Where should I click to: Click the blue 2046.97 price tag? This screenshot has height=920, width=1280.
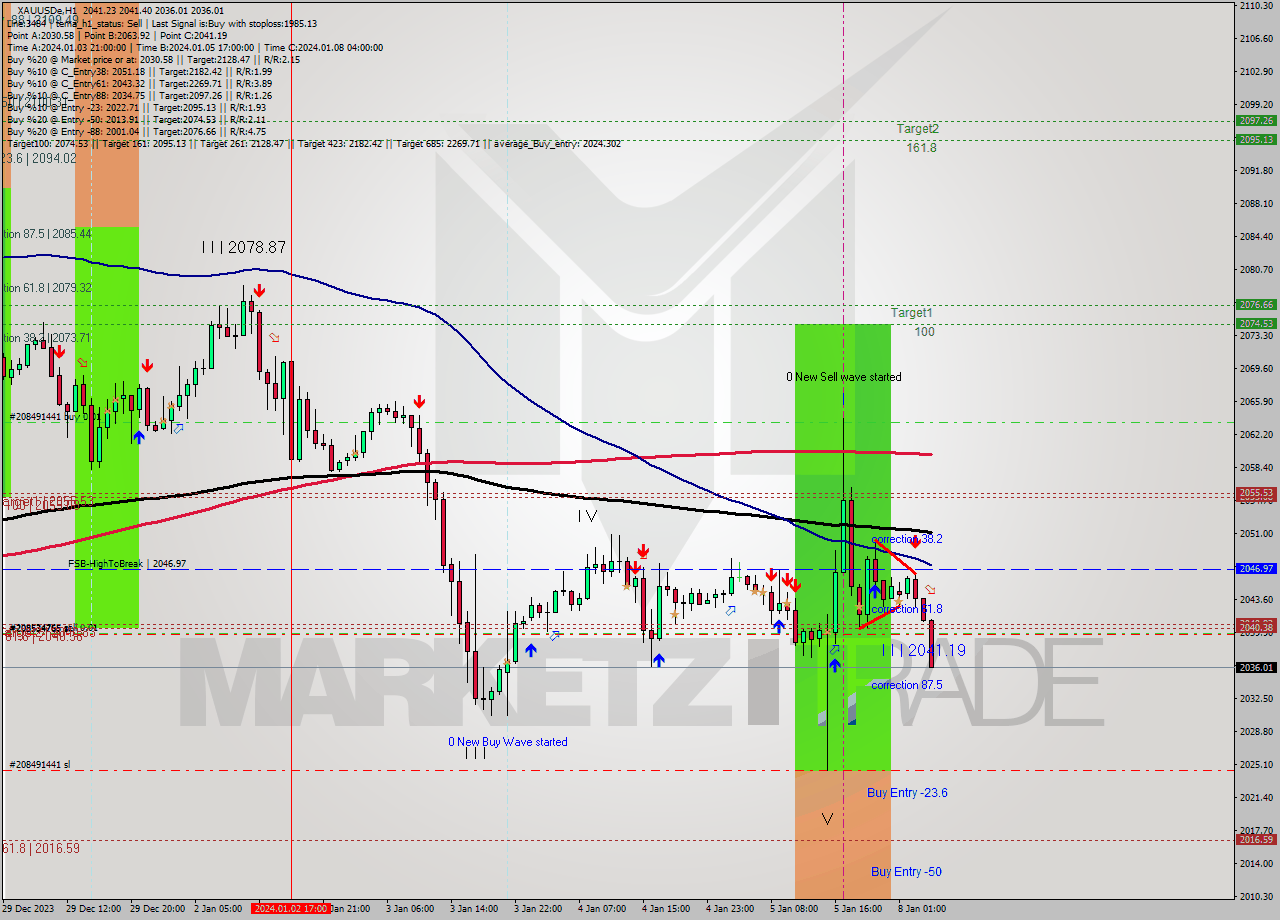1256,568
